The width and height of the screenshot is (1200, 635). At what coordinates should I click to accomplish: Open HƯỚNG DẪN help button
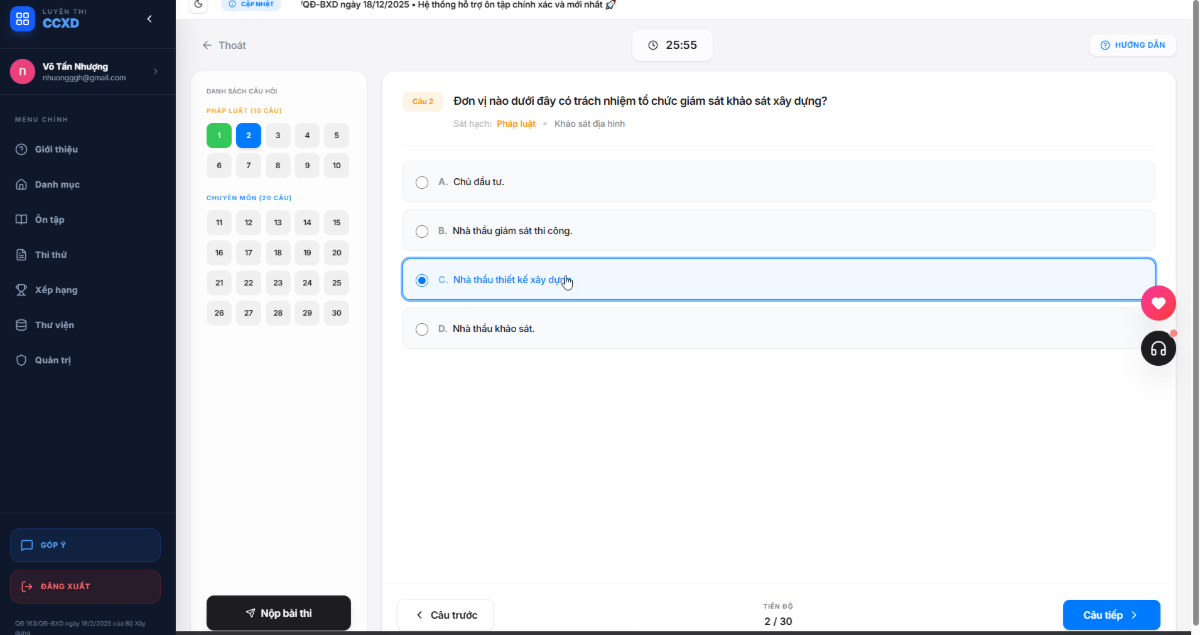[1132, 45]
